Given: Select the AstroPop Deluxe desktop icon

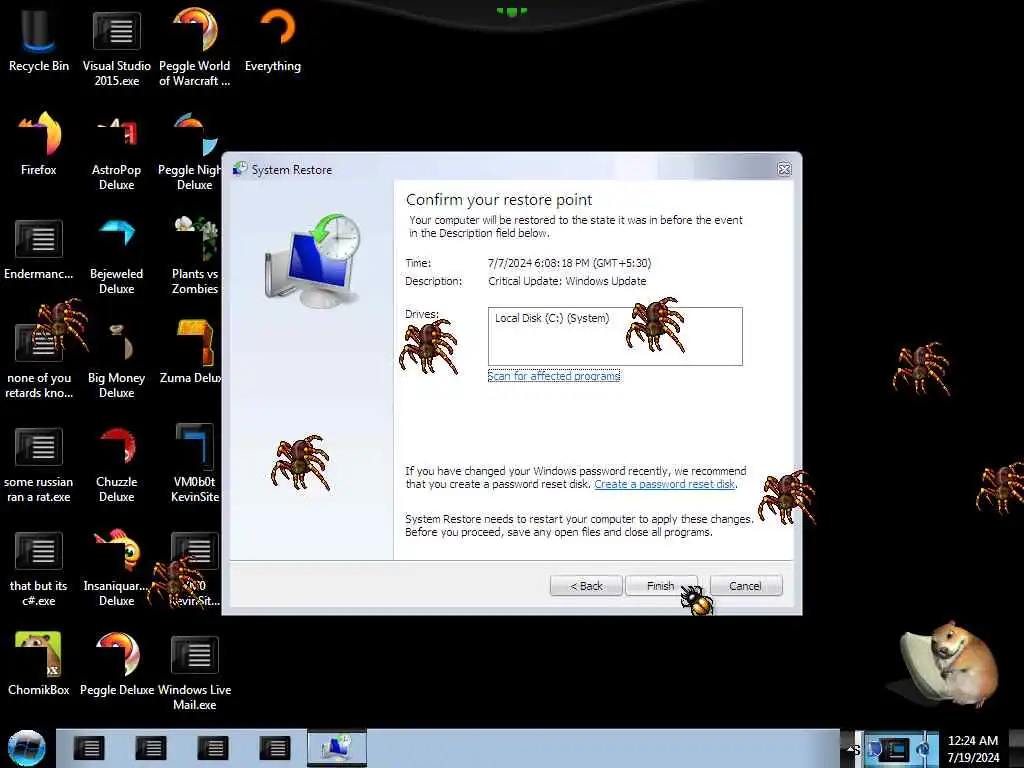Looking at the screenshot, I should (x=116, y=152).
